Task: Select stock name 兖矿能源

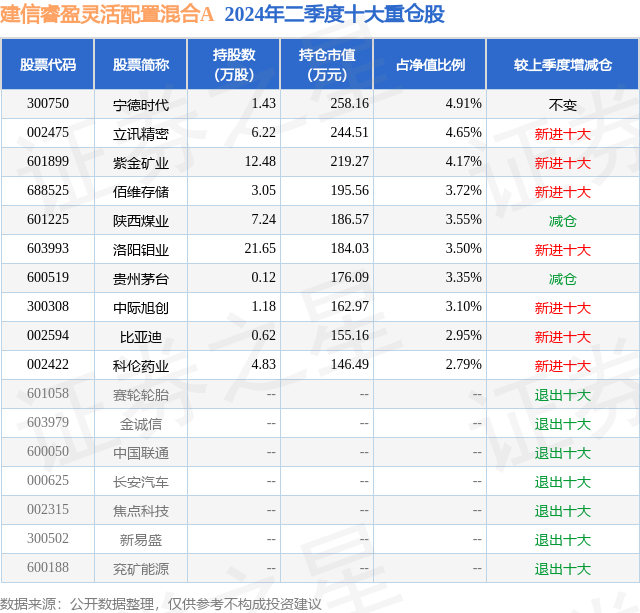Action: point(141,569)
